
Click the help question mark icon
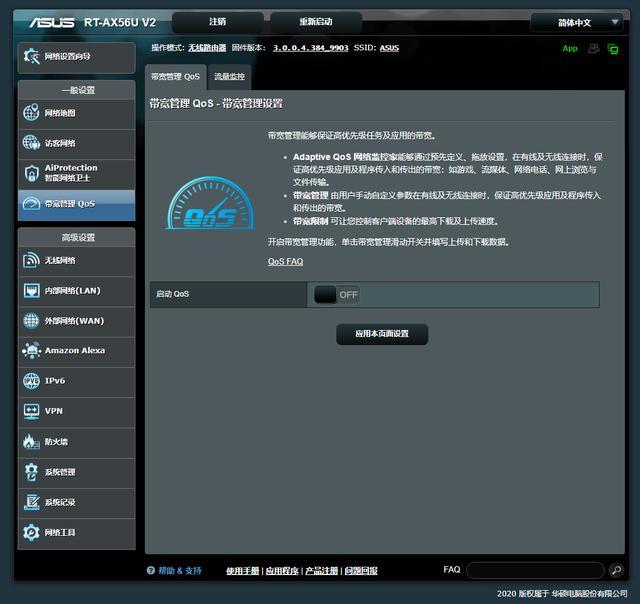[x=151, y=570]
